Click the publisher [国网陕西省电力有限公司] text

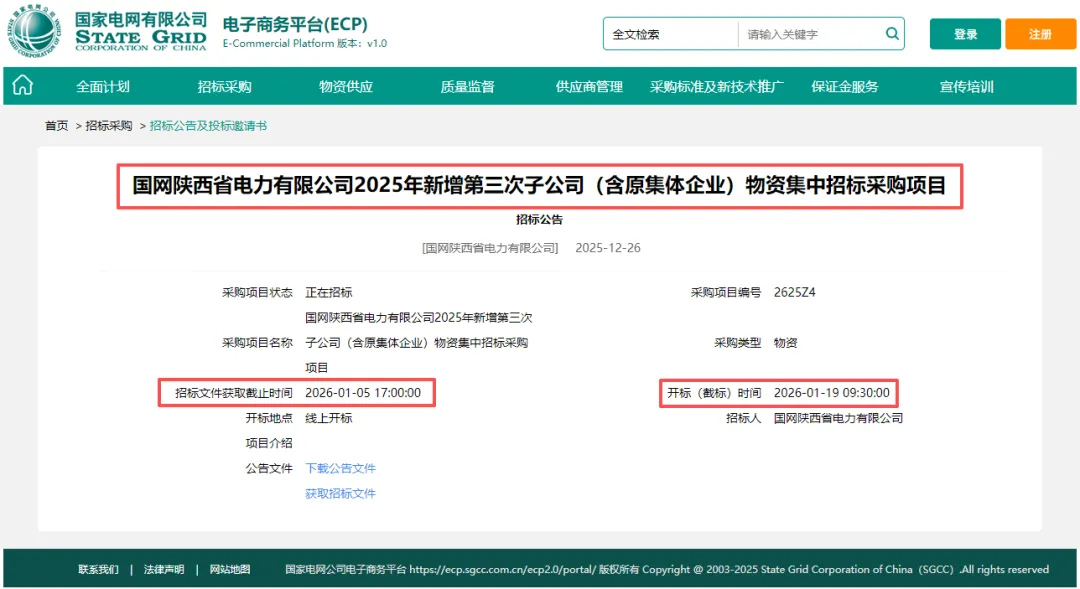click(490, 248)
